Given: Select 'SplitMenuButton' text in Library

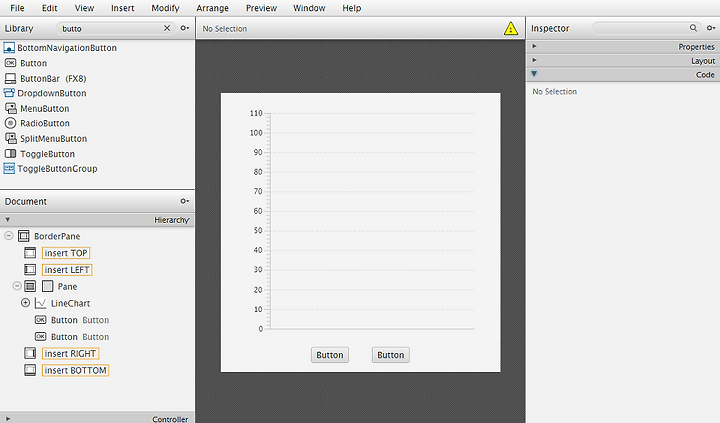Looking at the screenshot, I should tap(53, 138).
